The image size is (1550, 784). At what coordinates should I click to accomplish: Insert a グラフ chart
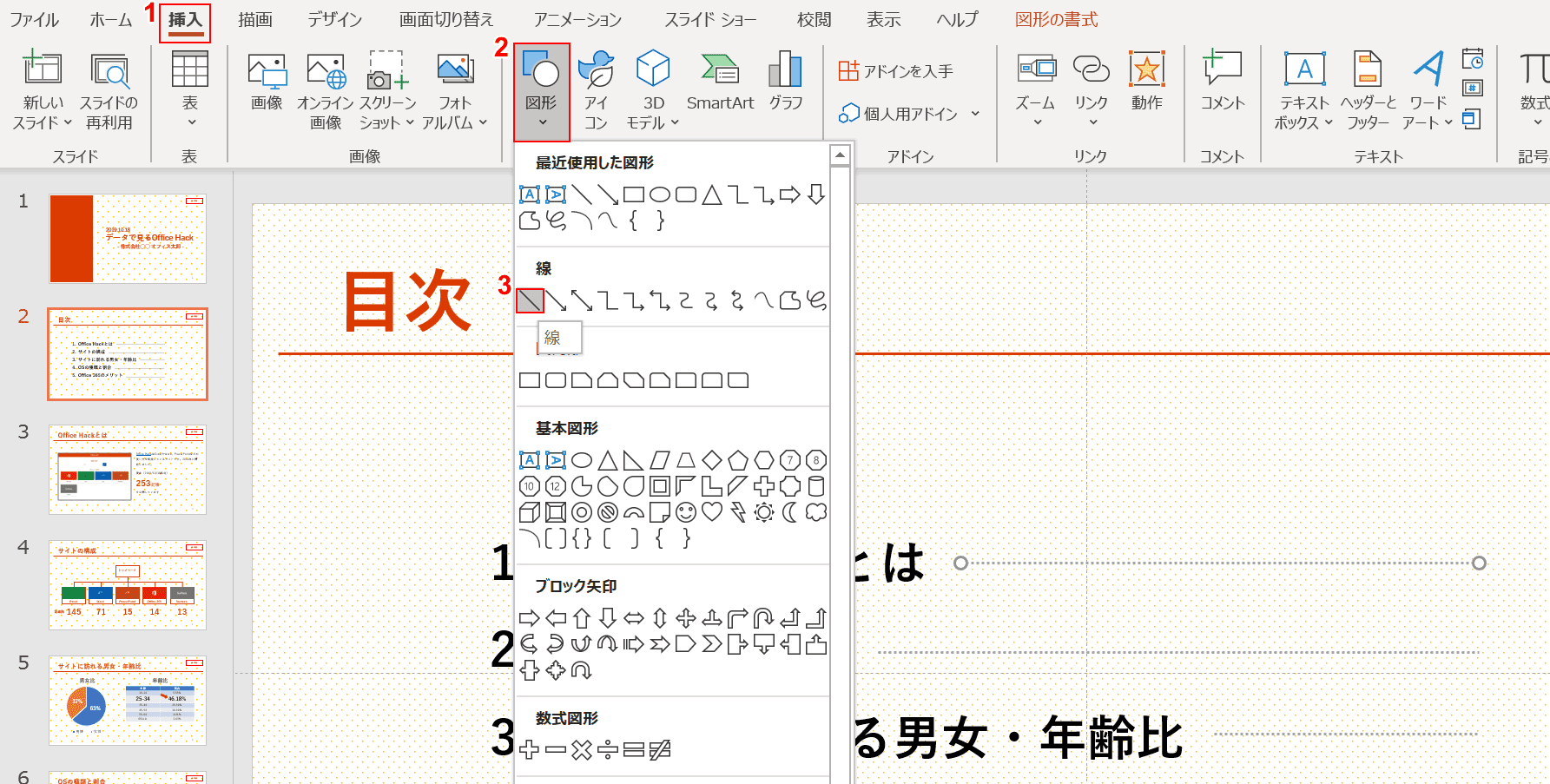pyautogui.click(x=786, y=82)
